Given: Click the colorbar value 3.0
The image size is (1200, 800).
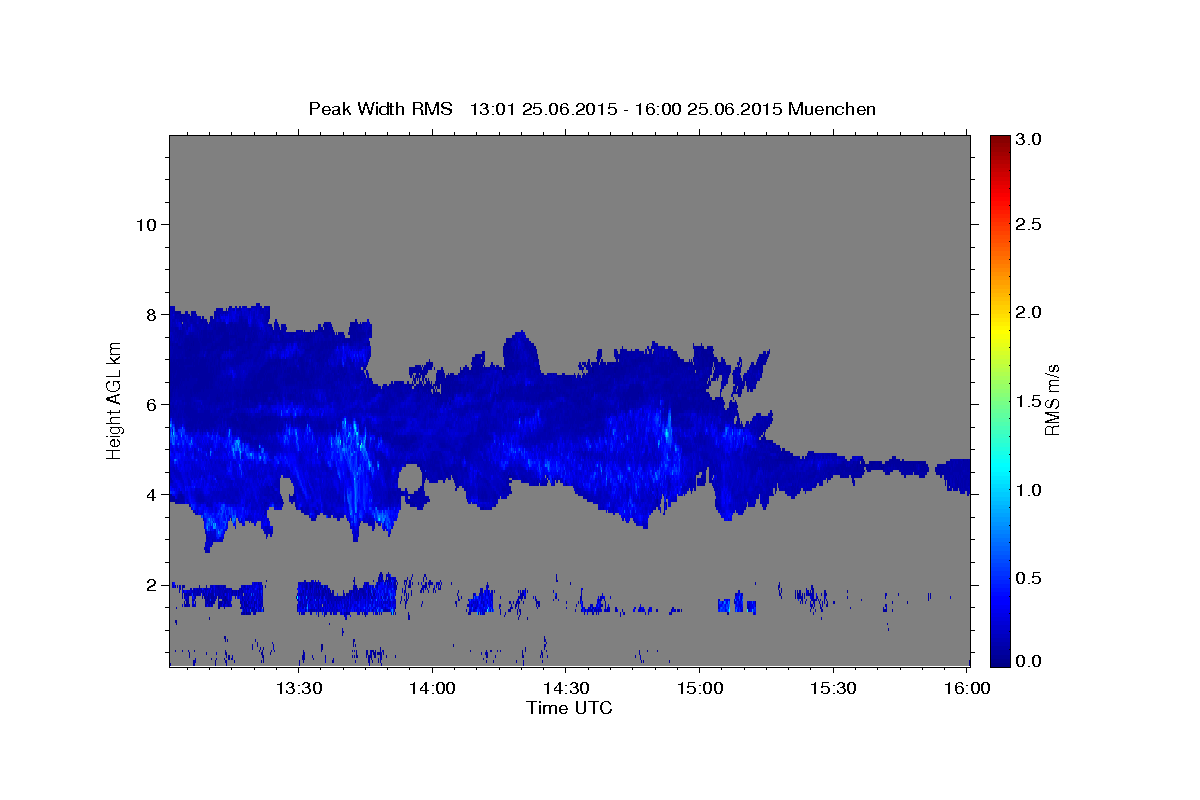Looking at the screenshot, I should (1029, 139).
